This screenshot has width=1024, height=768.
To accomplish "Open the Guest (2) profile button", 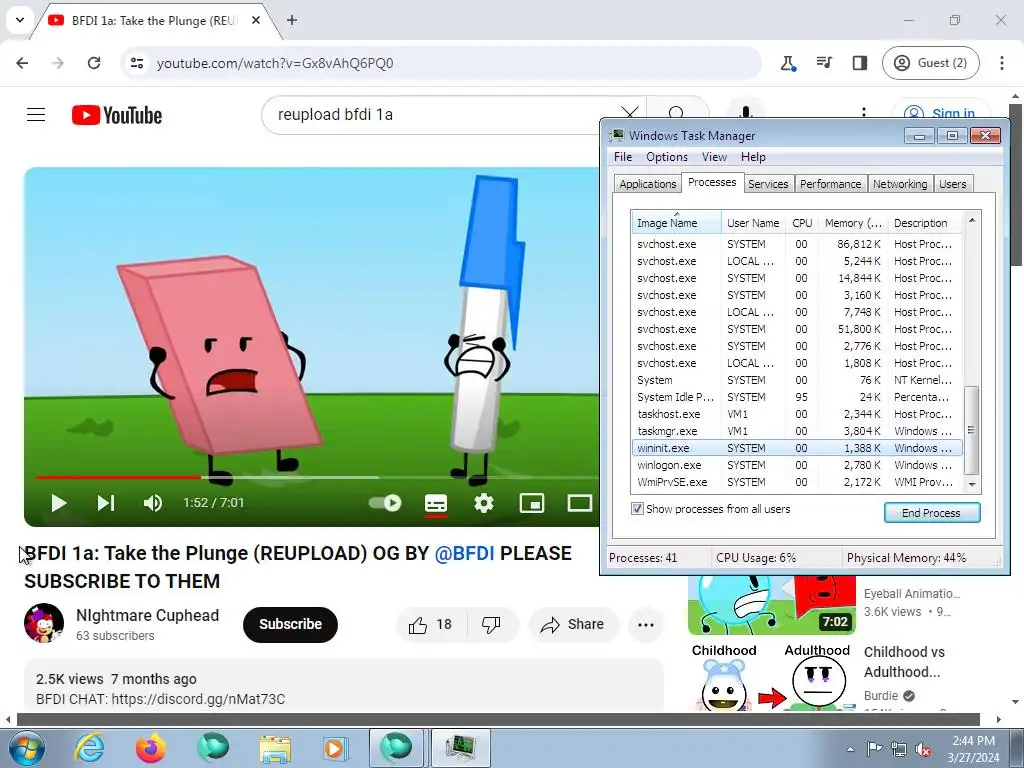I will [931, 63].
